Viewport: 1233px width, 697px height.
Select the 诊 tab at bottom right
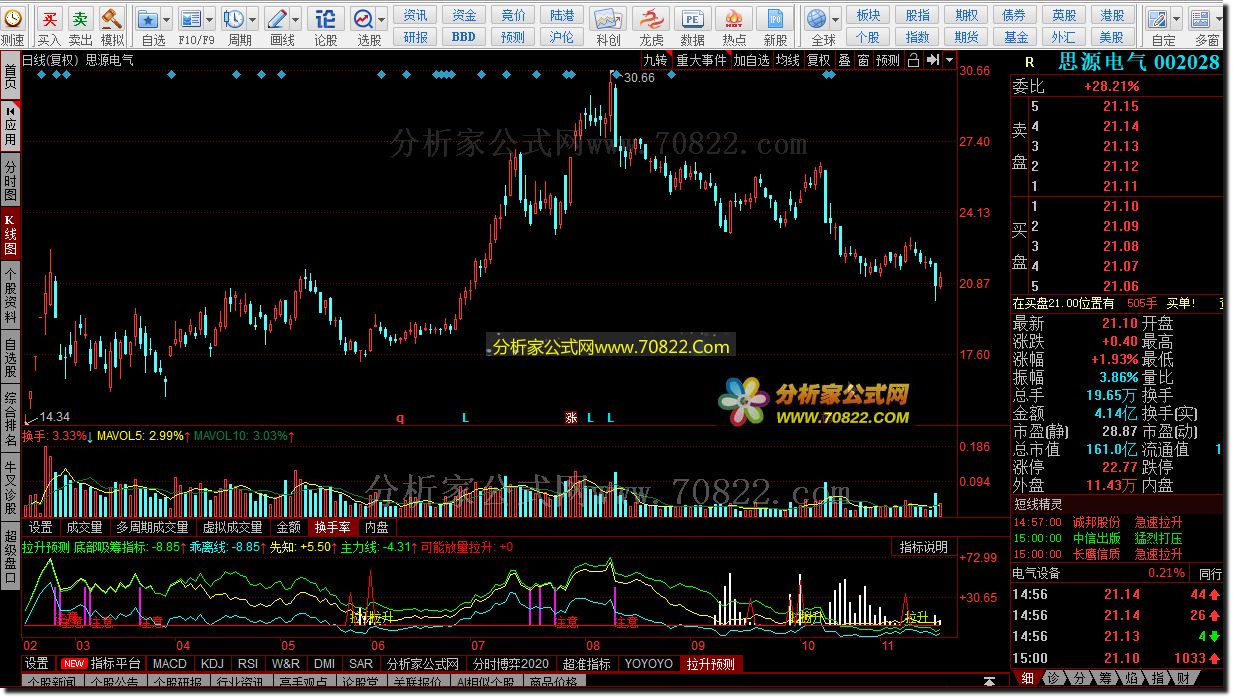point(1053,678)
